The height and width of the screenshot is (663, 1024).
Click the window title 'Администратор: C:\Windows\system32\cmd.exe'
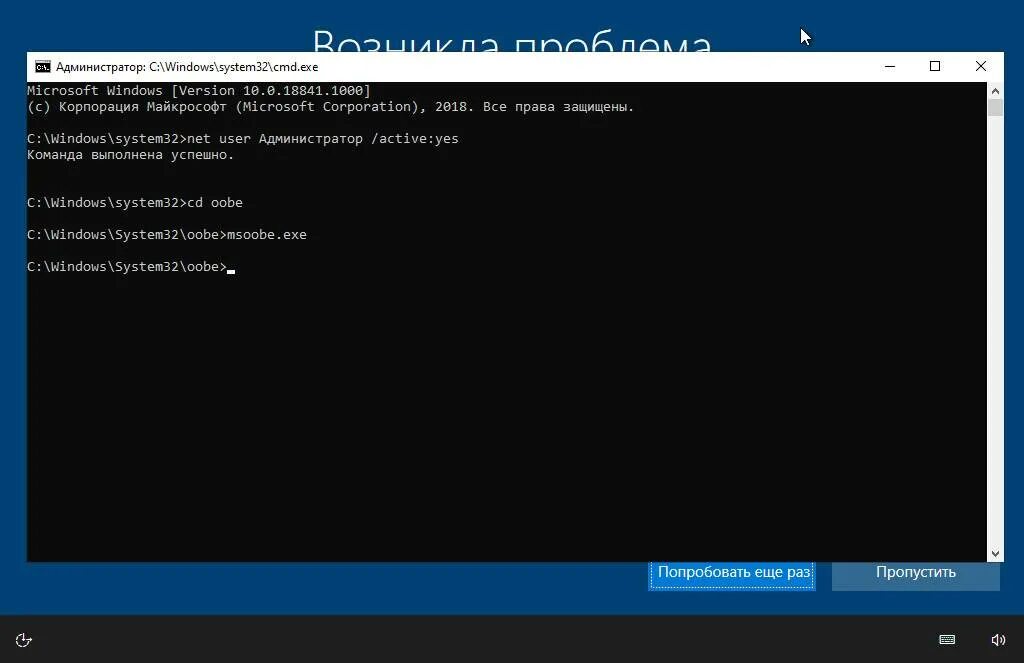point(187,67)
